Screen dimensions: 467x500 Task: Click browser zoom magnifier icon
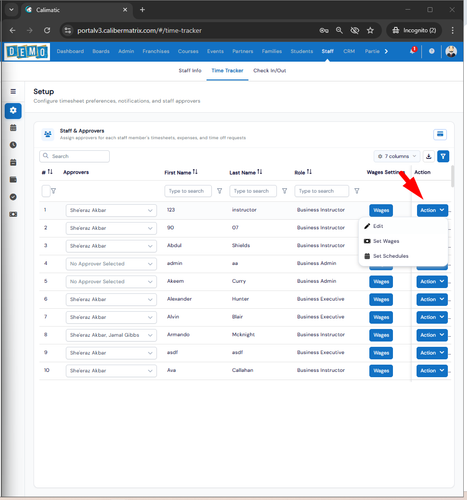(x=339, y=30)
